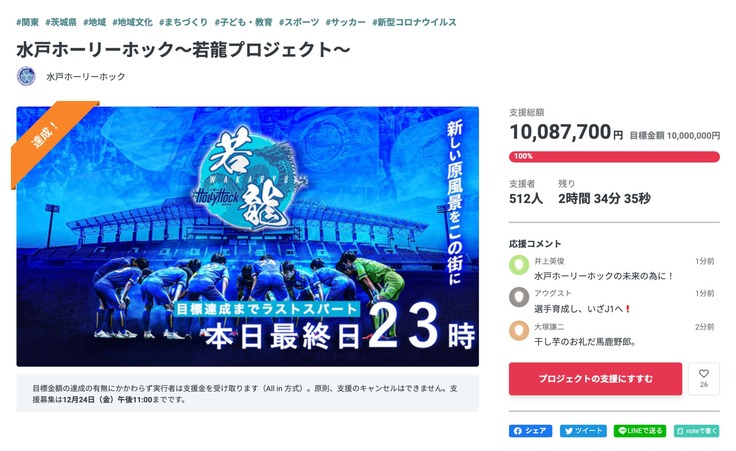Open the #茨城県 hashtag

coord(67,22)
